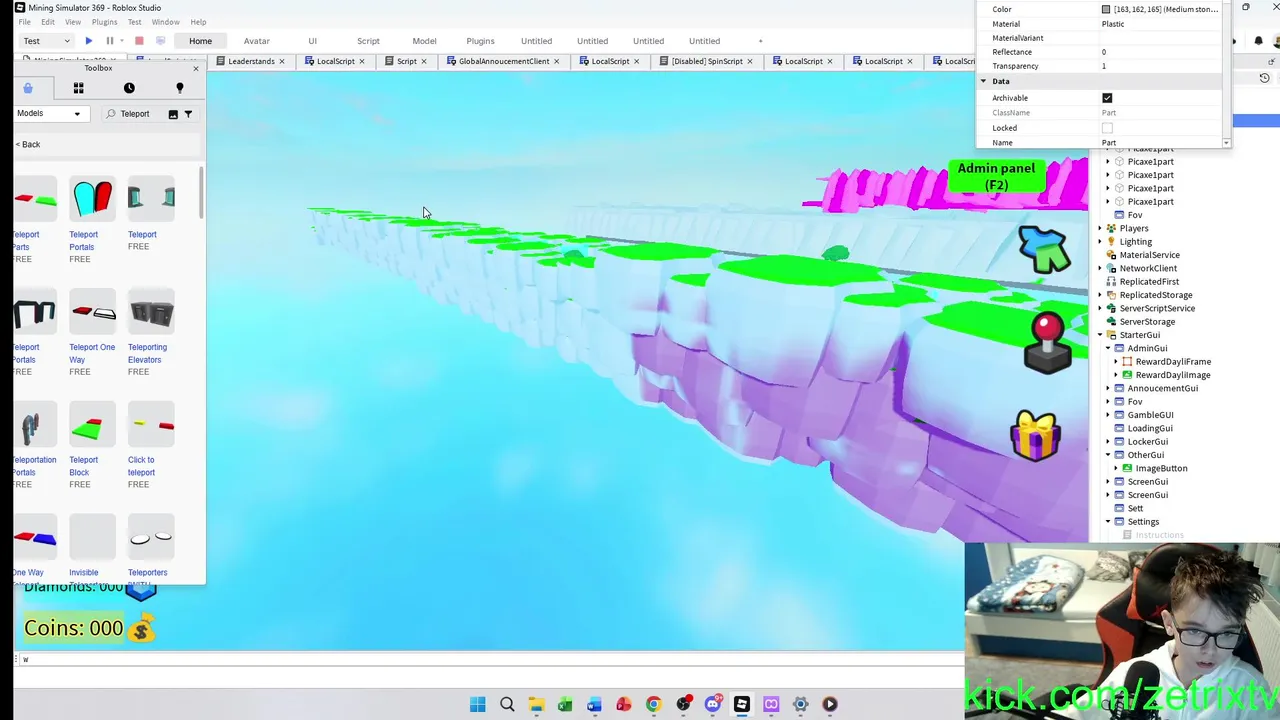The width and height of the screenshot is (1280, 720).
Task: Click the green Admin panel (F2) button
Action: [x=996, y=176]
